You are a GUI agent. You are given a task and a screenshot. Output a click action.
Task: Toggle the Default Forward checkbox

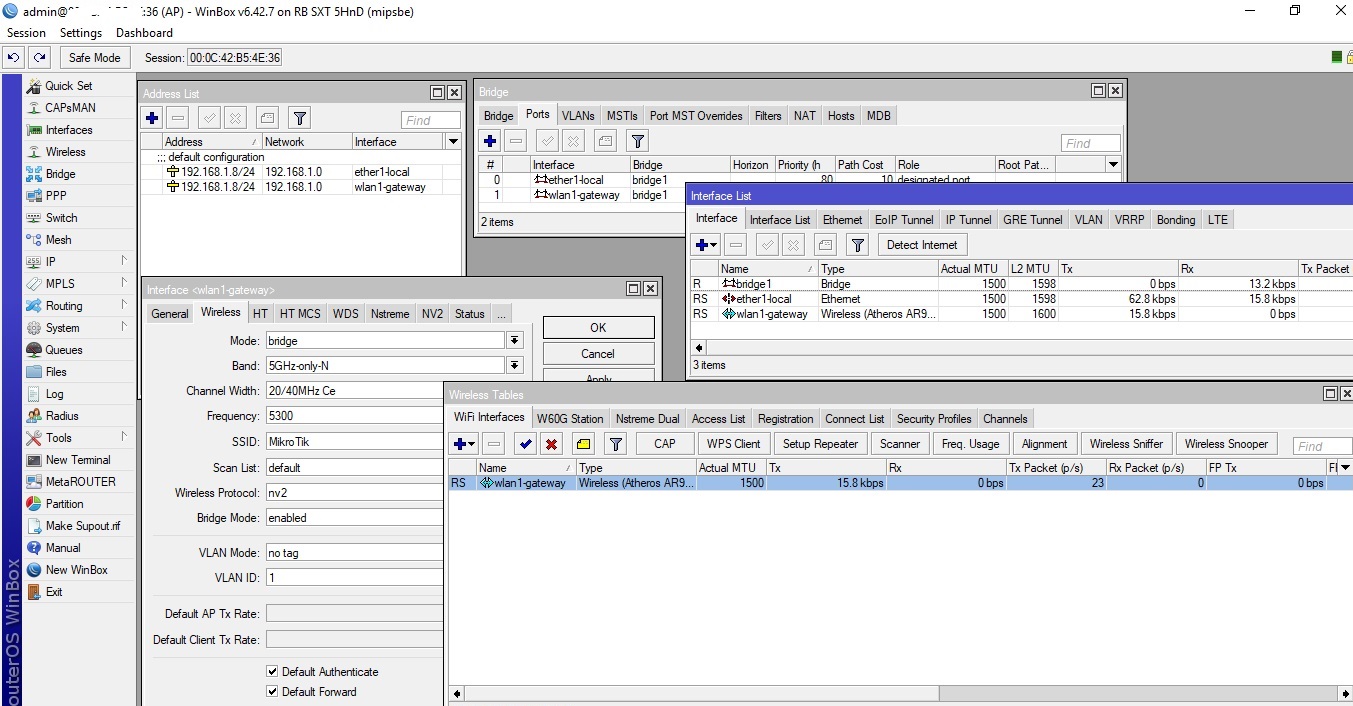pos(272,692)
